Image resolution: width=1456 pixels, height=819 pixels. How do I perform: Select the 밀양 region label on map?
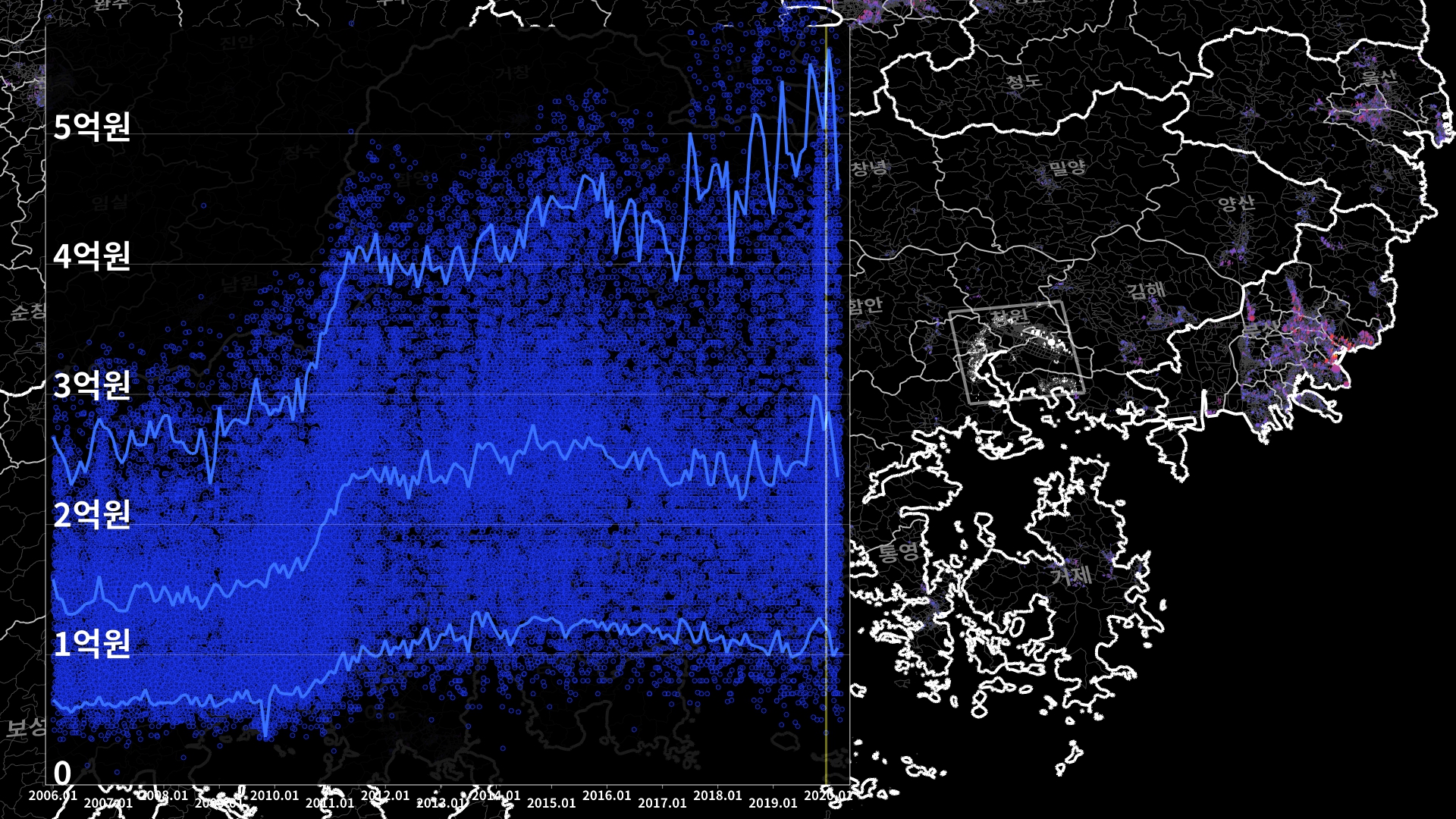tap(1067, 168)
